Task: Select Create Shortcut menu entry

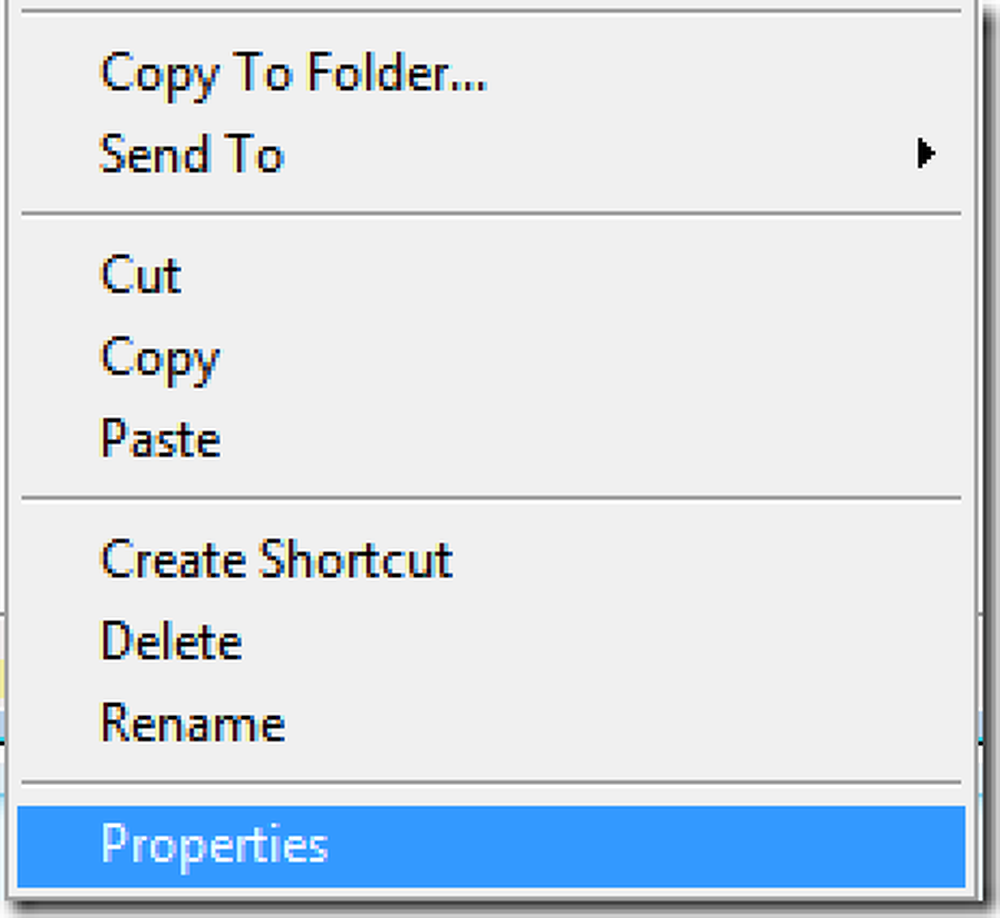Action: click(491, 559)
